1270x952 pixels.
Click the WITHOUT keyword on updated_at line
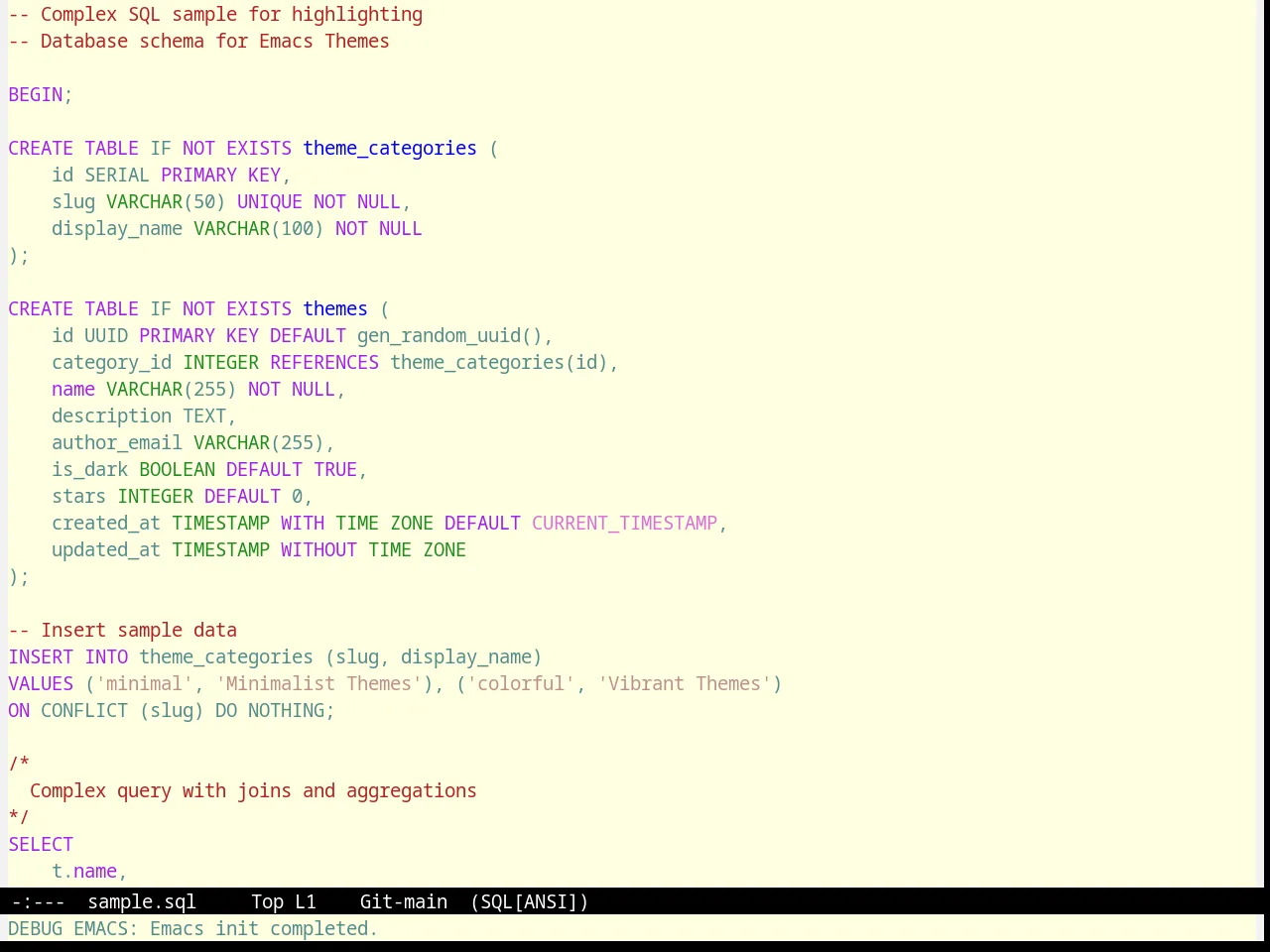[x=318, y=549]
